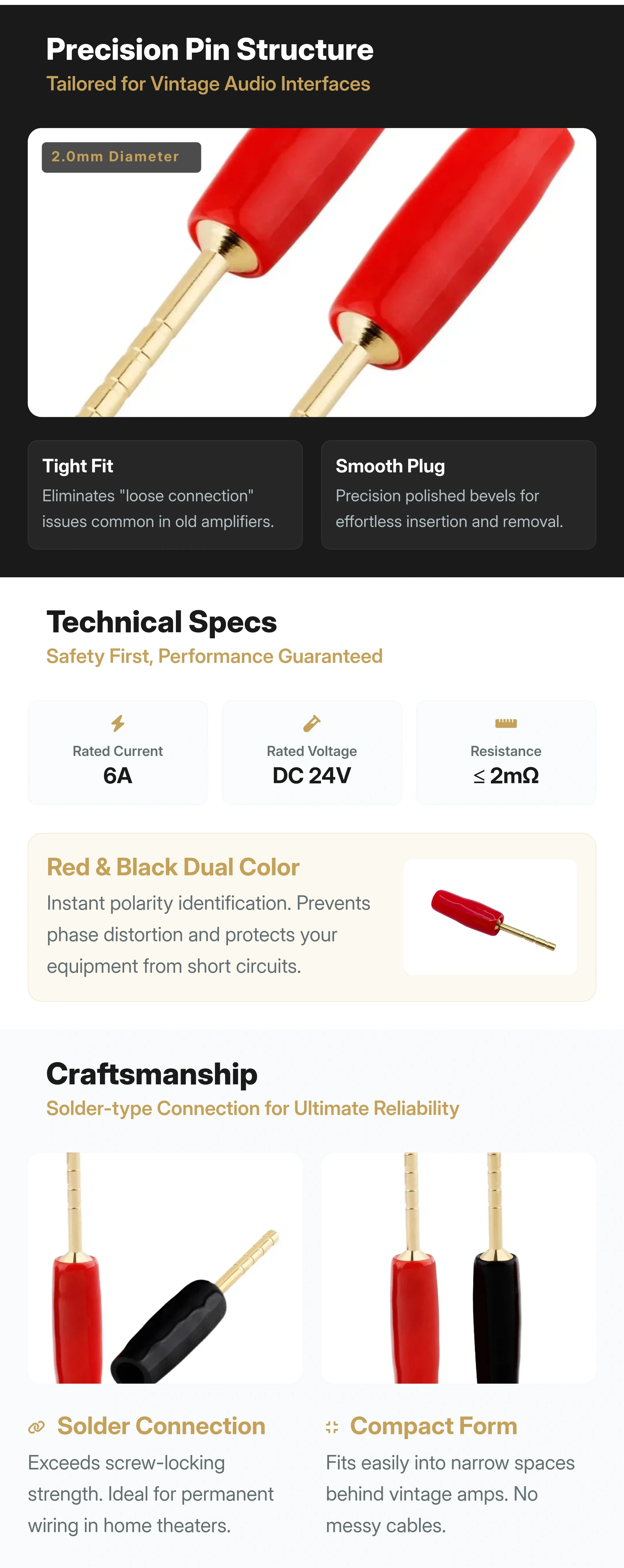The image size is (624, 1568).
Task: Click the Solder Connection heading
Action: pos(161,1426)
